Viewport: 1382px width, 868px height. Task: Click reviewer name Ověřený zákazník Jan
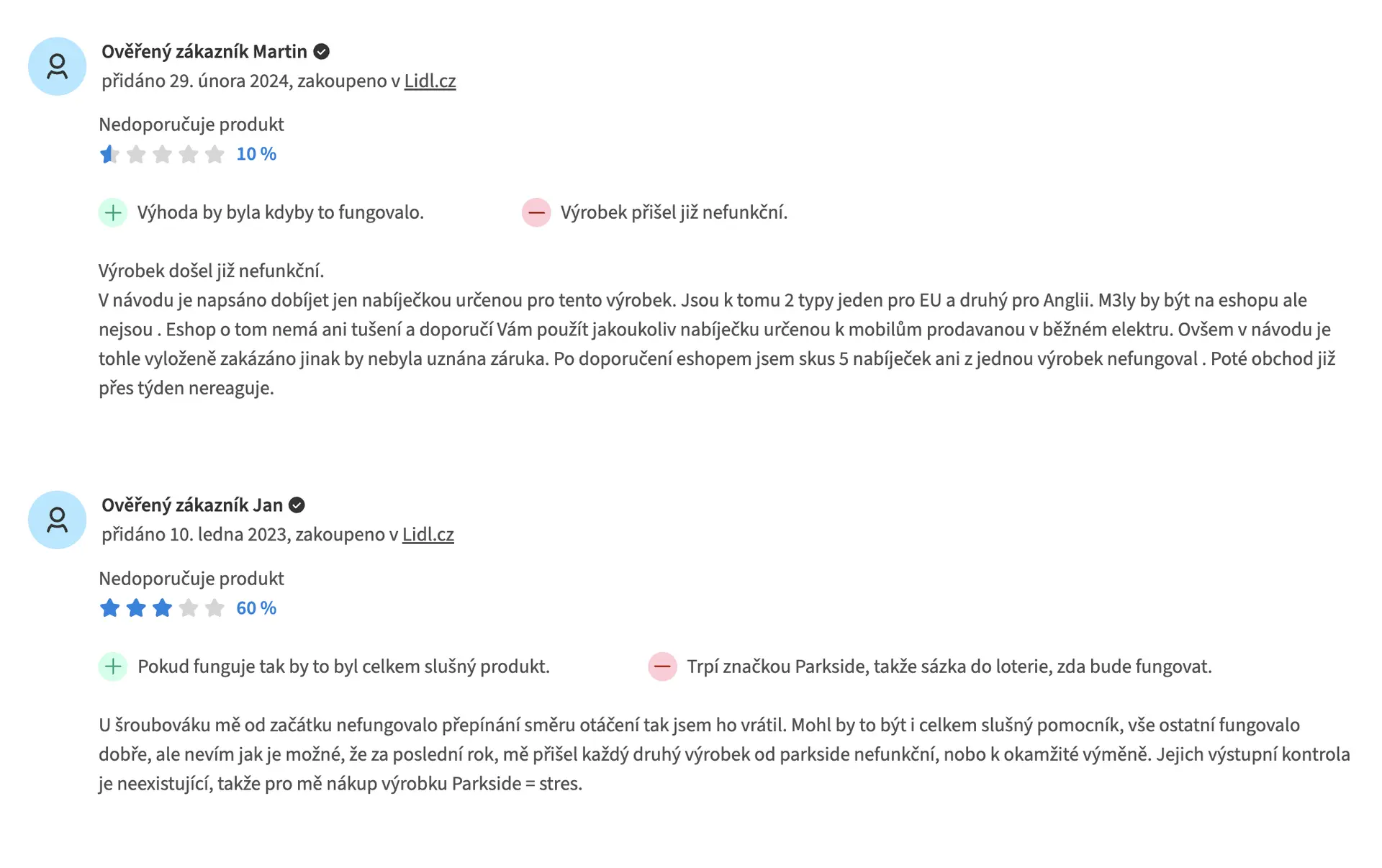coord(192,505)
